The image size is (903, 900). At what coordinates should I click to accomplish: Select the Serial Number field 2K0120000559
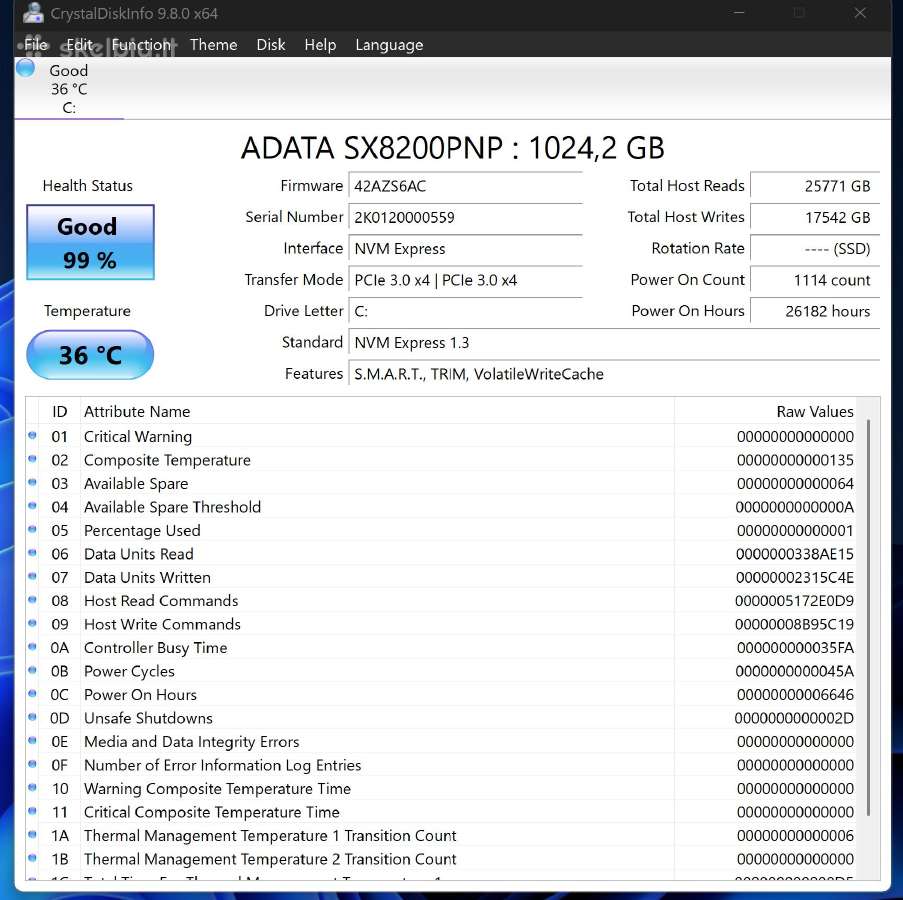(x=465, y=218)
